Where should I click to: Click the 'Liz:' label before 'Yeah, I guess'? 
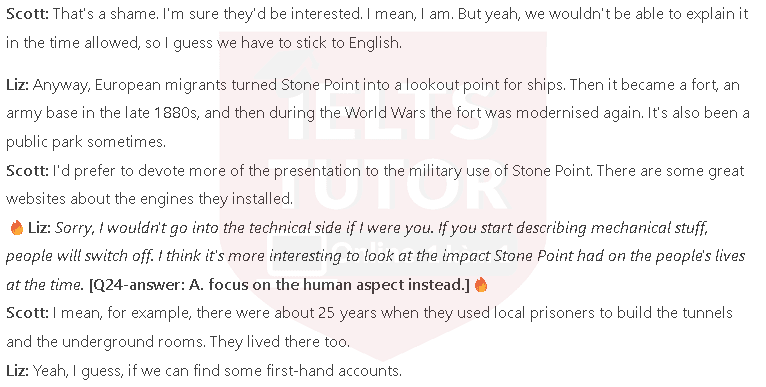[x=18, y=371]
